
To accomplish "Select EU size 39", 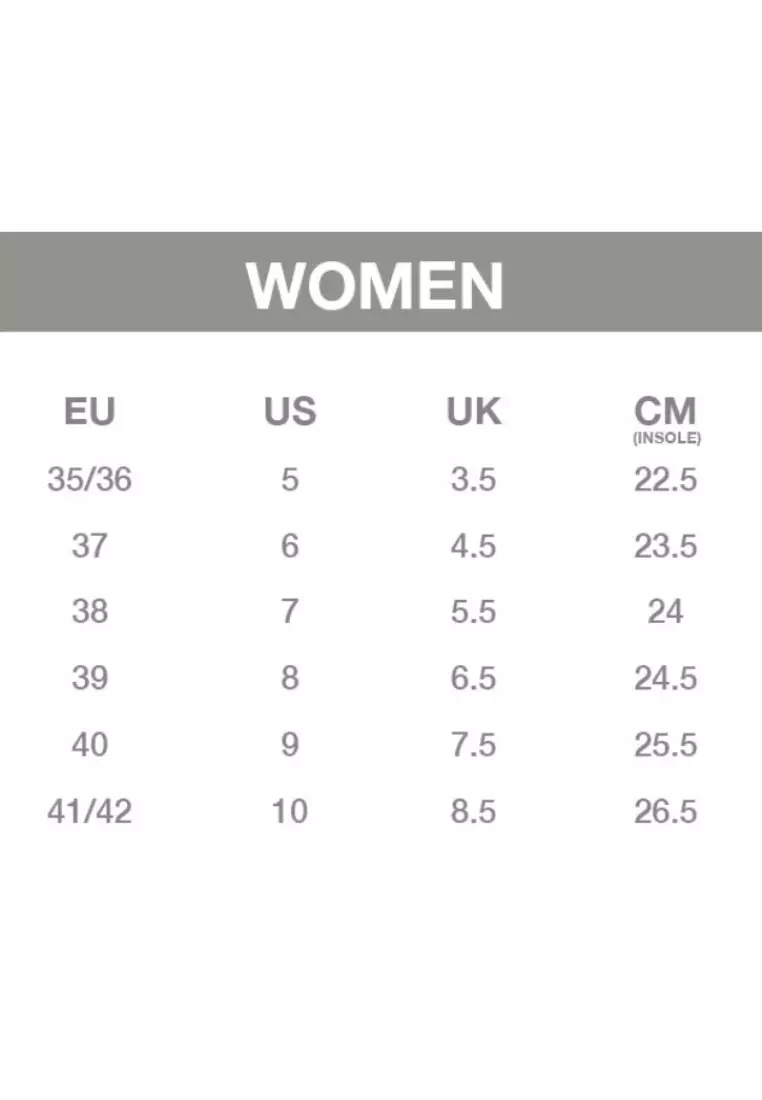I will pos(90,678).
